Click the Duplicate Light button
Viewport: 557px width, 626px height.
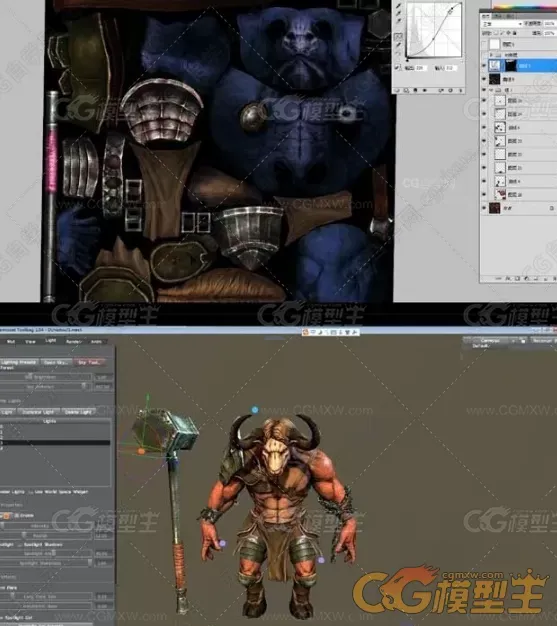pyautogui.click(x=39, y=412)
